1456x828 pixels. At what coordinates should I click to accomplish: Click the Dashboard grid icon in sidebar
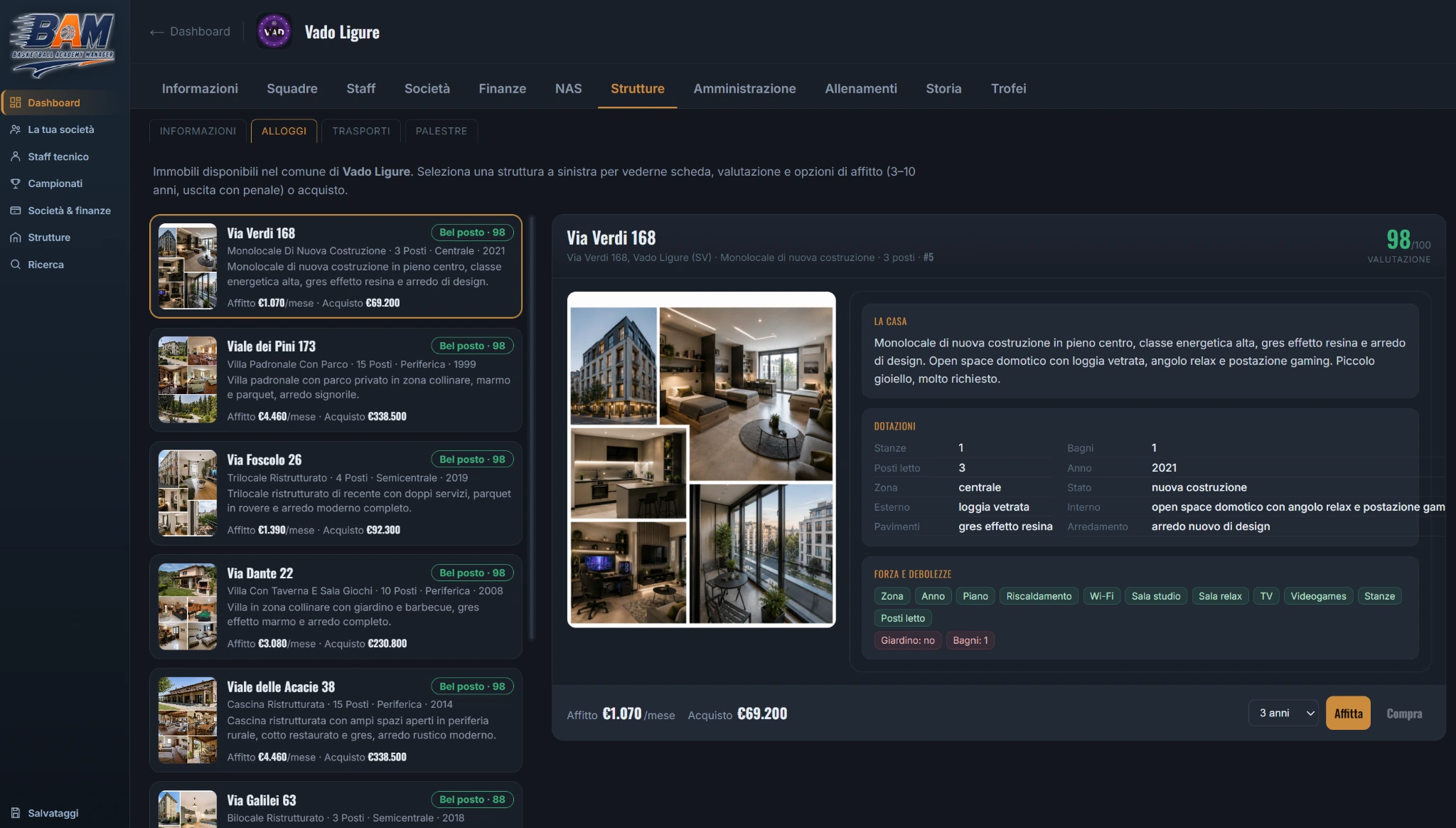[16, 102]
